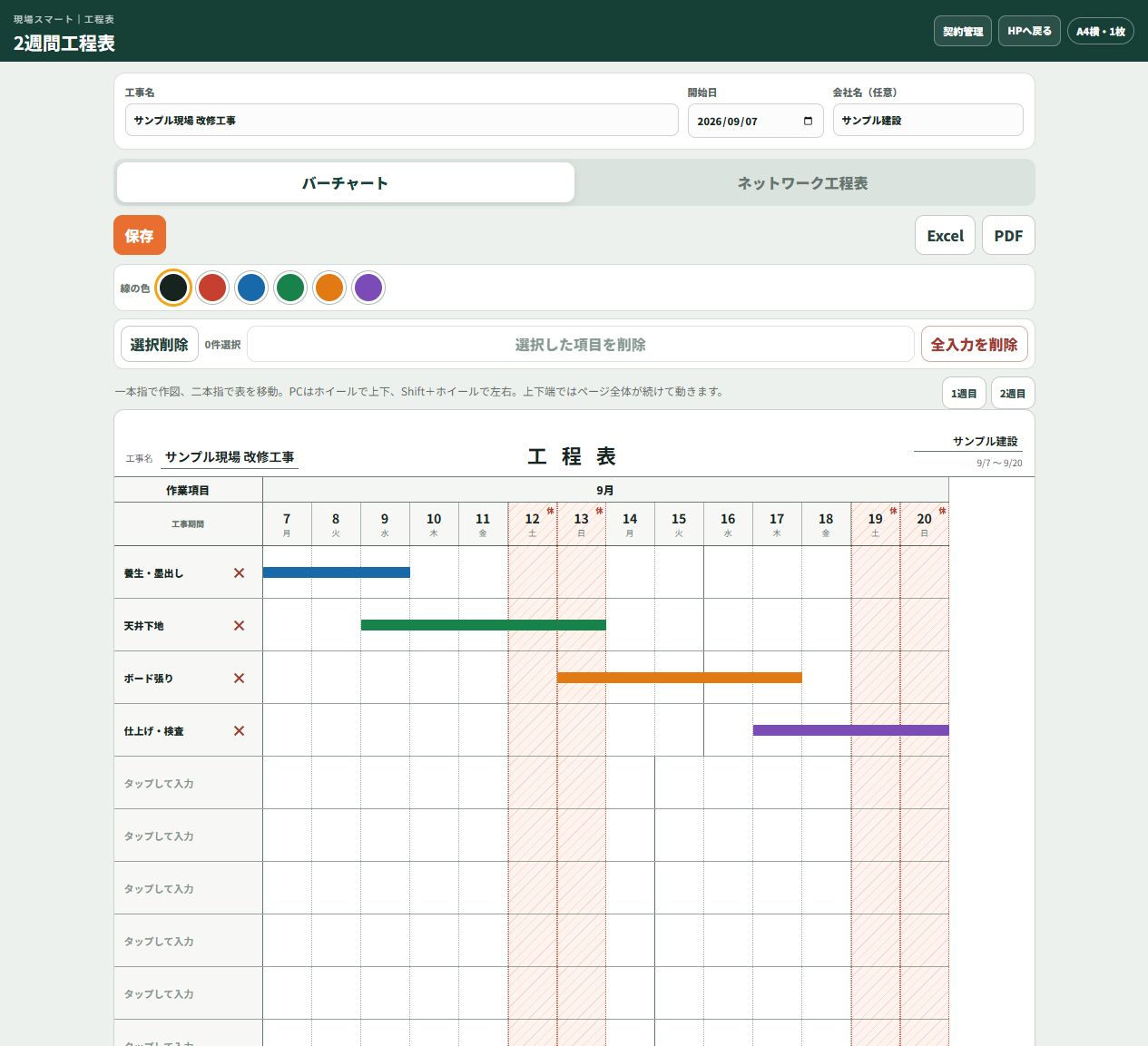The image size is (1148, 1046).
Task: Click the orange 保存 button
Action: pyautogui.click(x=140, y=235)
